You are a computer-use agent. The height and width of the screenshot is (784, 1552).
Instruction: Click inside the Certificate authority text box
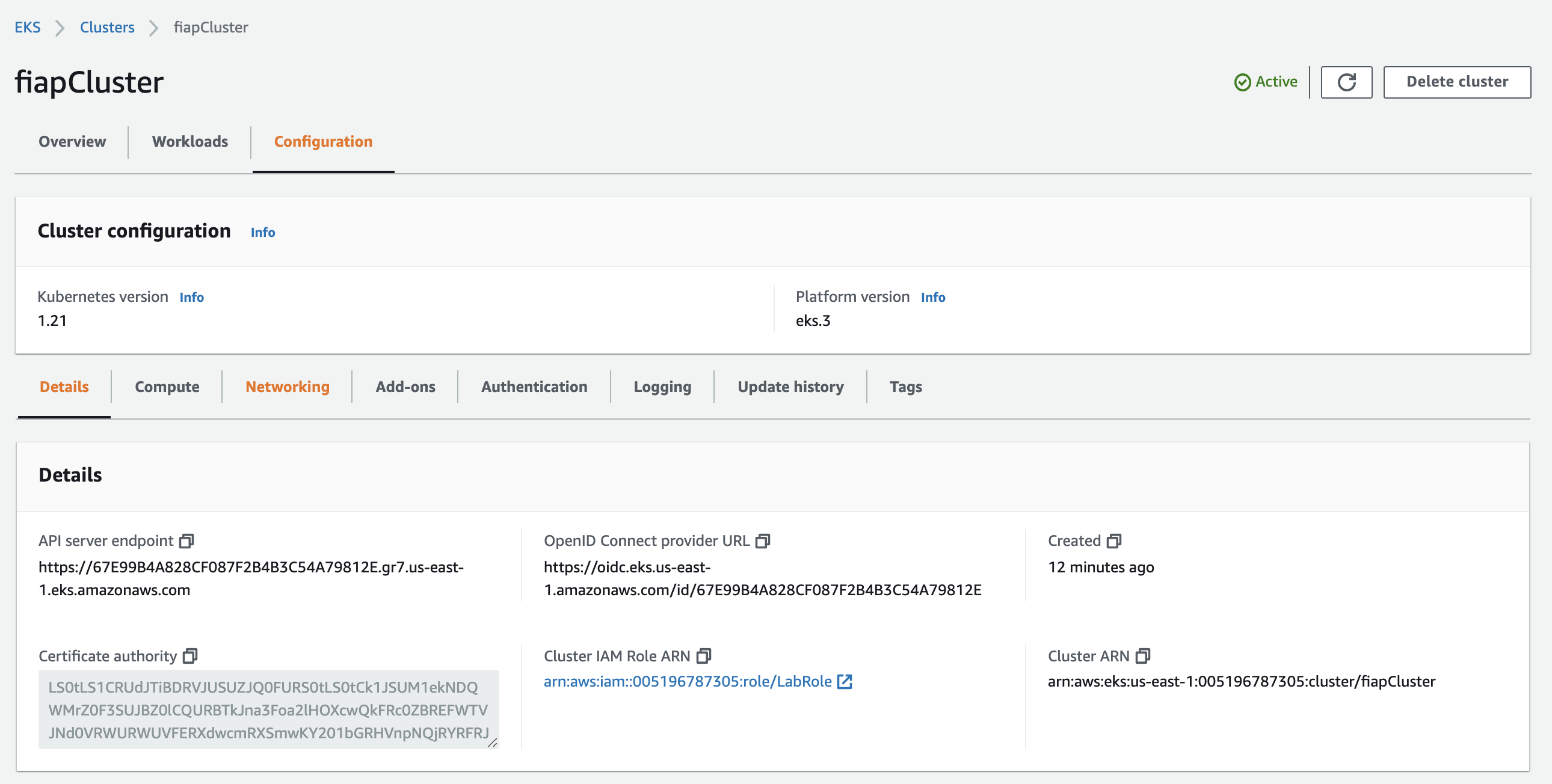(268, 709)
